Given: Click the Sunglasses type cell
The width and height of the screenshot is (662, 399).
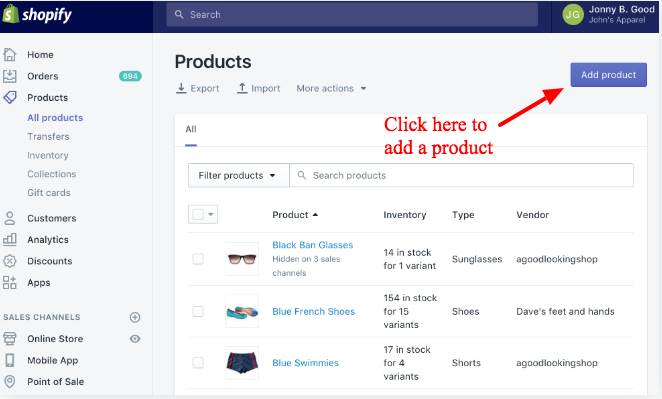Looking at the screenshot, I should (477, 259).
